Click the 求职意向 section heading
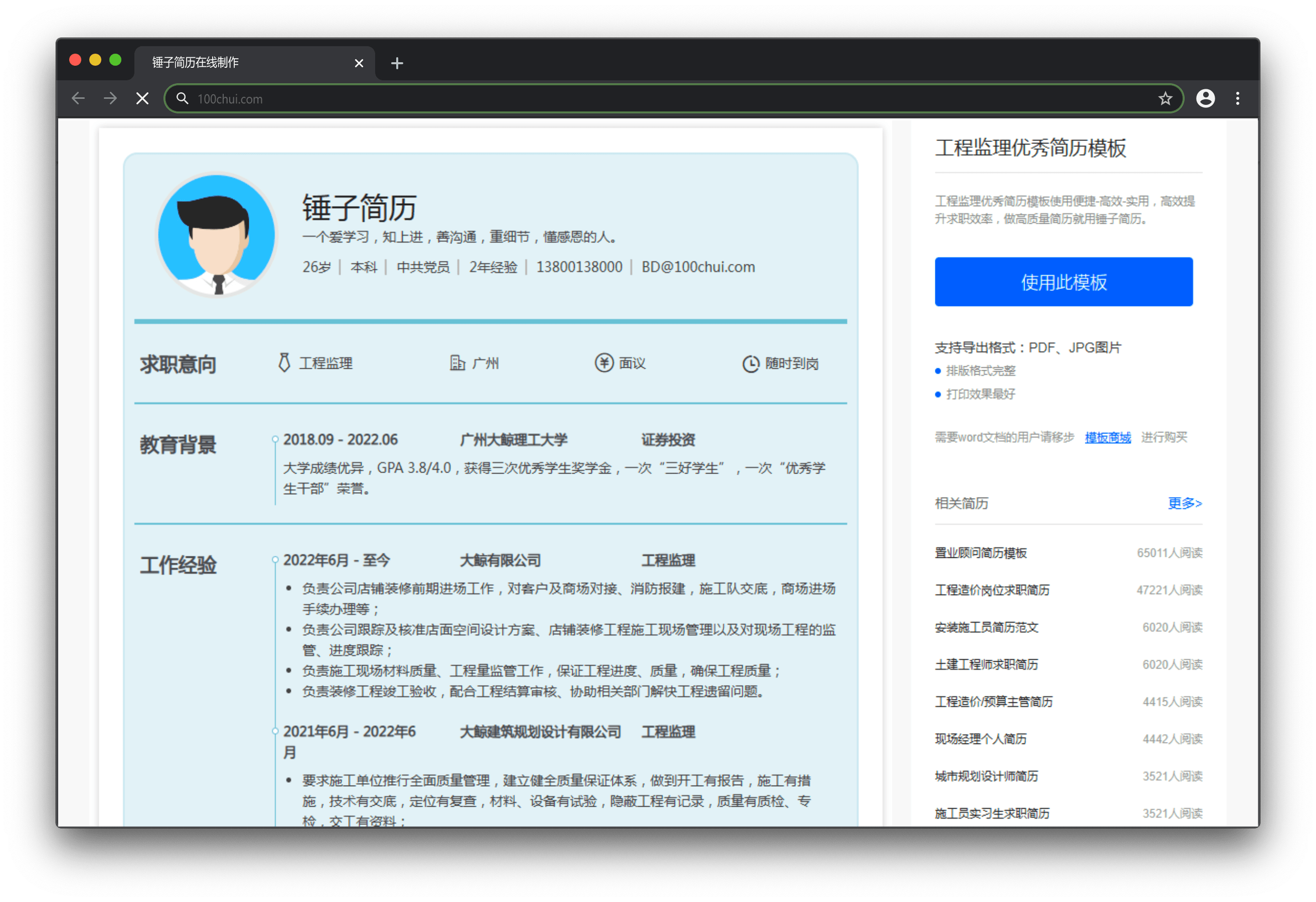The image size is (1316, 902). click(179, 364)
